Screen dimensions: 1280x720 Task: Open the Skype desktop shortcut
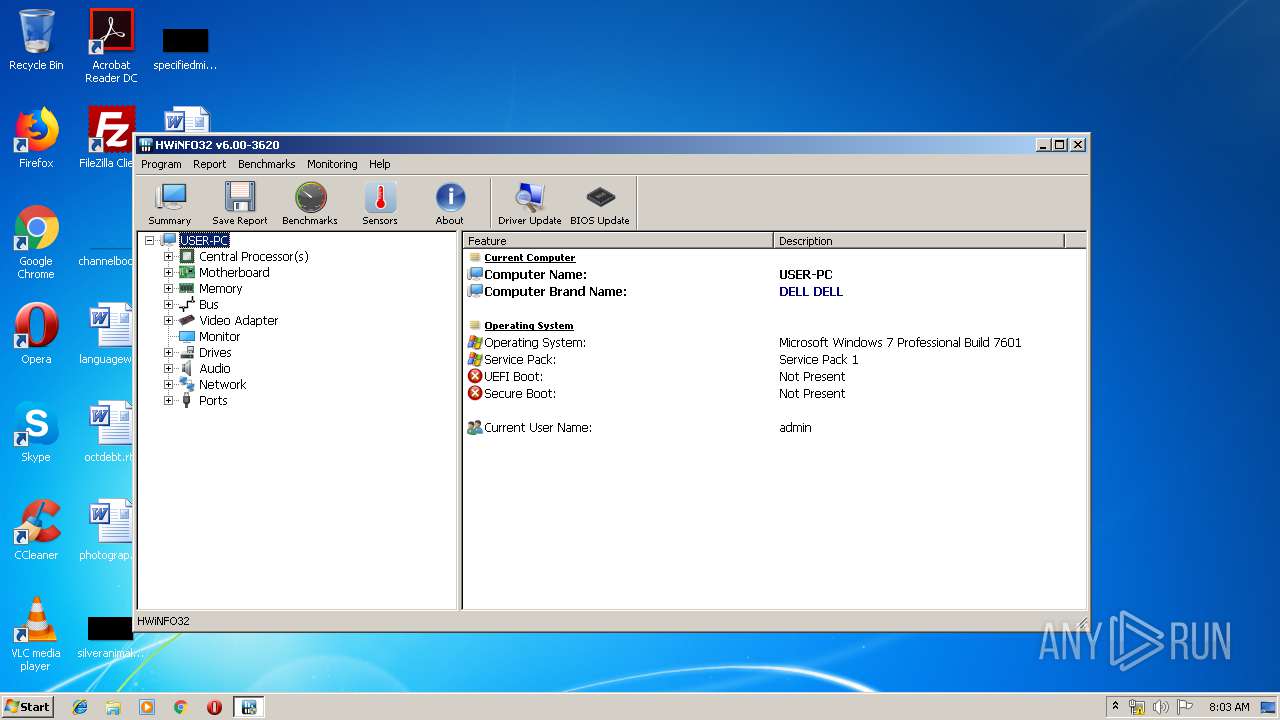(36, 431)
